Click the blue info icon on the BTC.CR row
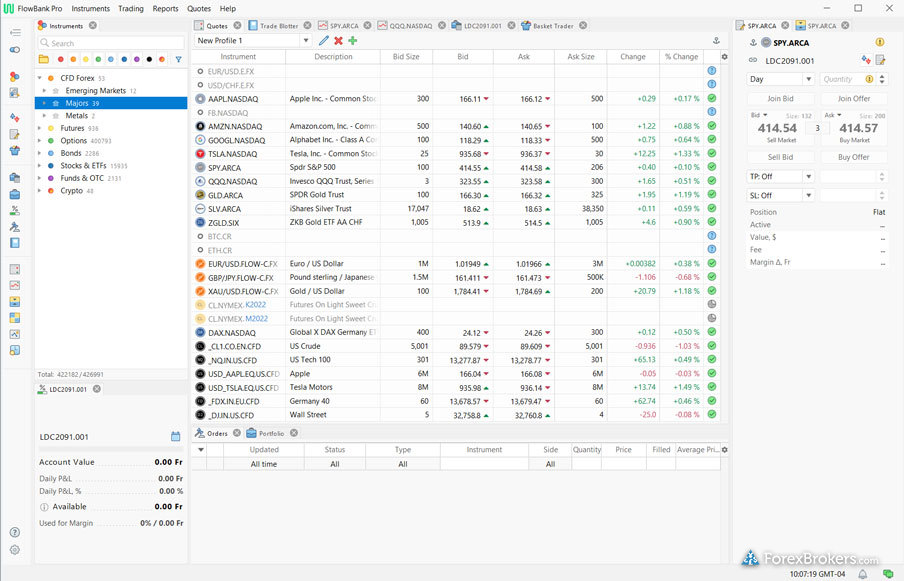The height and width of the screenshot is (581, 904). point(712,236)
